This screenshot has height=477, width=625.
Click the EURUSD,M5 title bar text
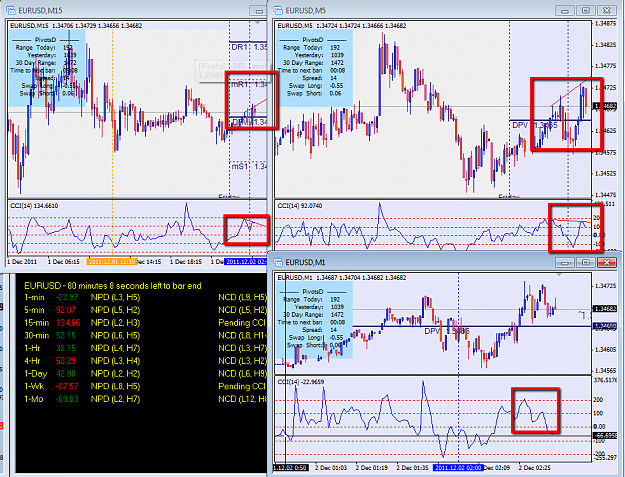pyautogui.click(x=305, y=10)
